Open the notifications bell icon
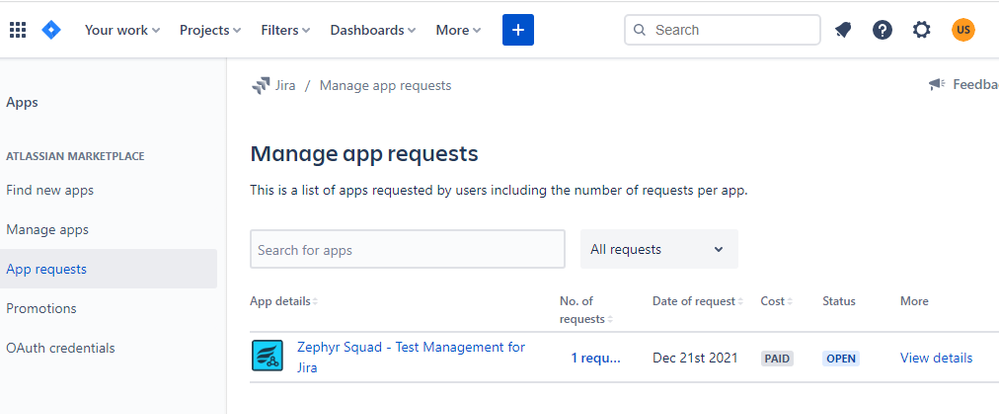 click(843, 30)
